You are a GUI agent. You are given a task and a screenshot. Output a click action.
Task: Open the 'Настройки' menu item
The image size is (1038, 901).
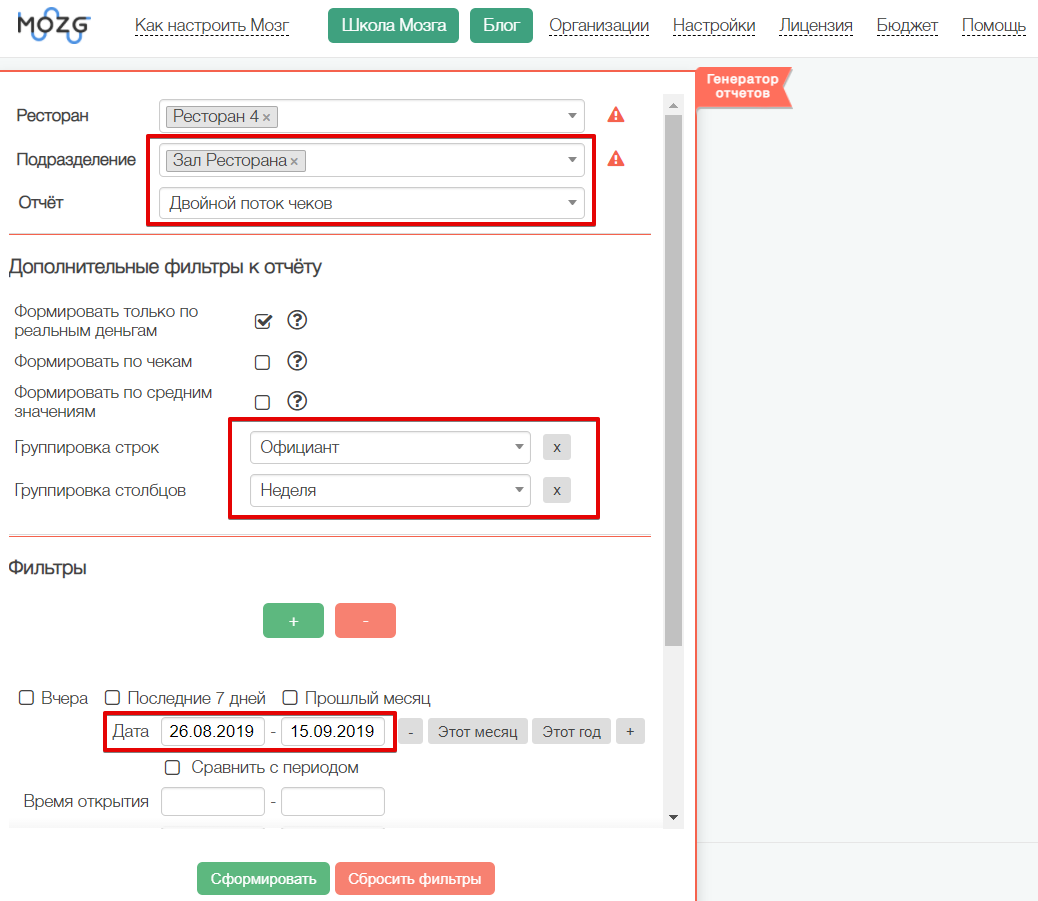[x=713, y=25]
